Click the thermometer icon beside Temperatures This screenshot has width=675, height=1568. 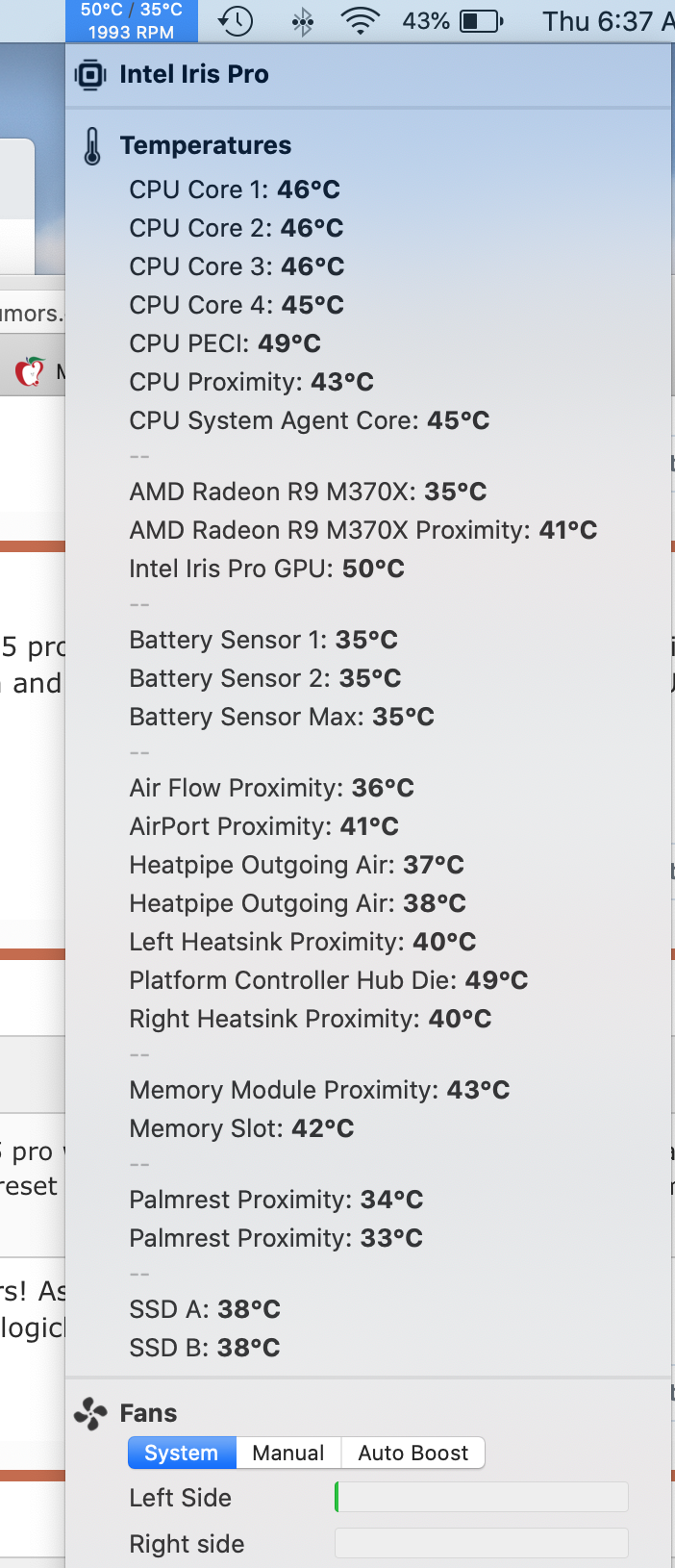point(92,146)
